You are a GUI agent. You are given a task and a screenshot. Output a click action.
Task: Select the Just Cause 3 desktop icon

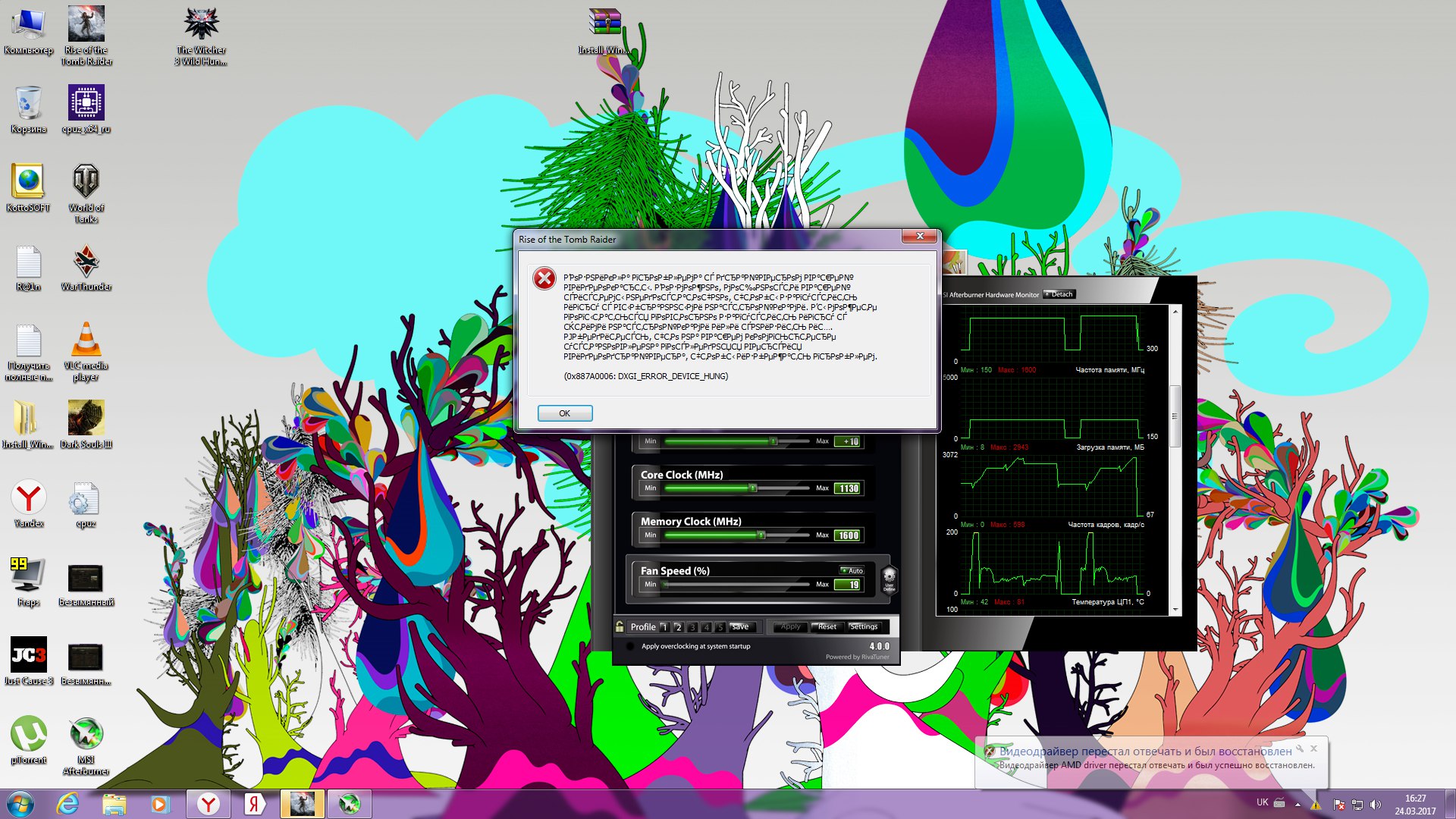(29, 661)
